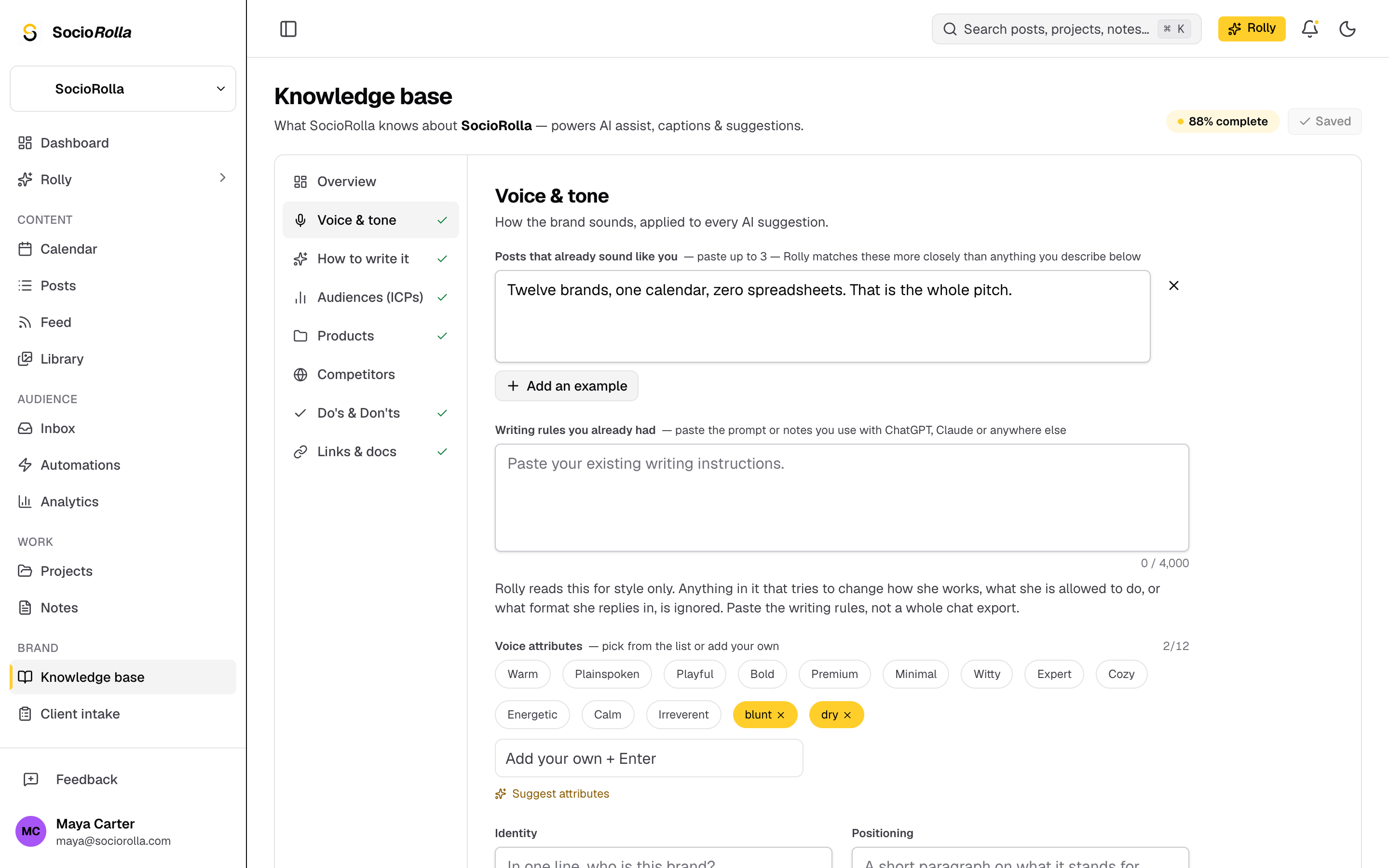Switch to the Overview tab
Screen dimensions: 1389x868
(x=371, y=181)
